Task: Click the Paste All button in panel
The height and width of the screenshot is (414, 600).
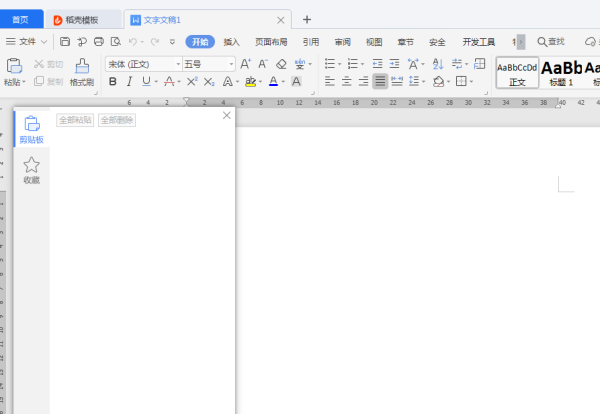Action: pos(75,120)
